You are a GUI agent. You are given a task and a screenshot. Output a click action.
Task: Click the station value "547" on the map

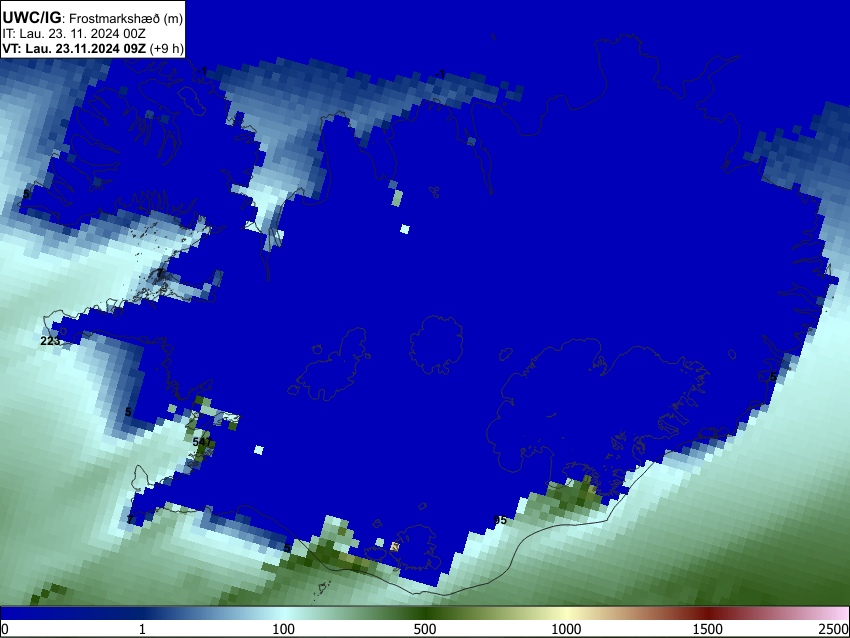[x=202, y=442]
